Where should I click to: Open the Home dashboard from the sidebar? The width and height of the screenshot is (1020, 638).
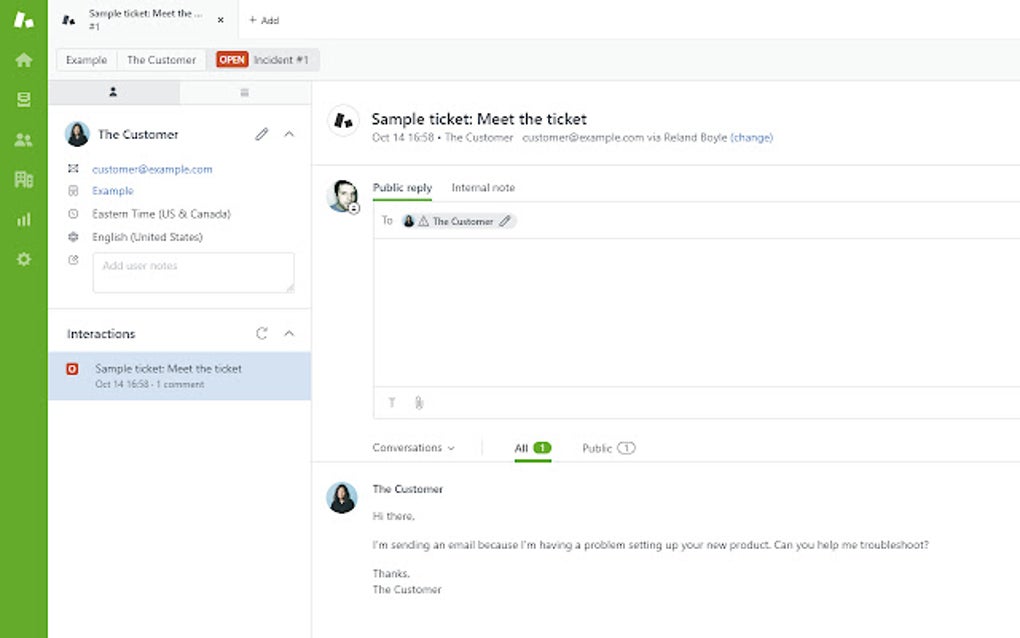click(24, 59)
